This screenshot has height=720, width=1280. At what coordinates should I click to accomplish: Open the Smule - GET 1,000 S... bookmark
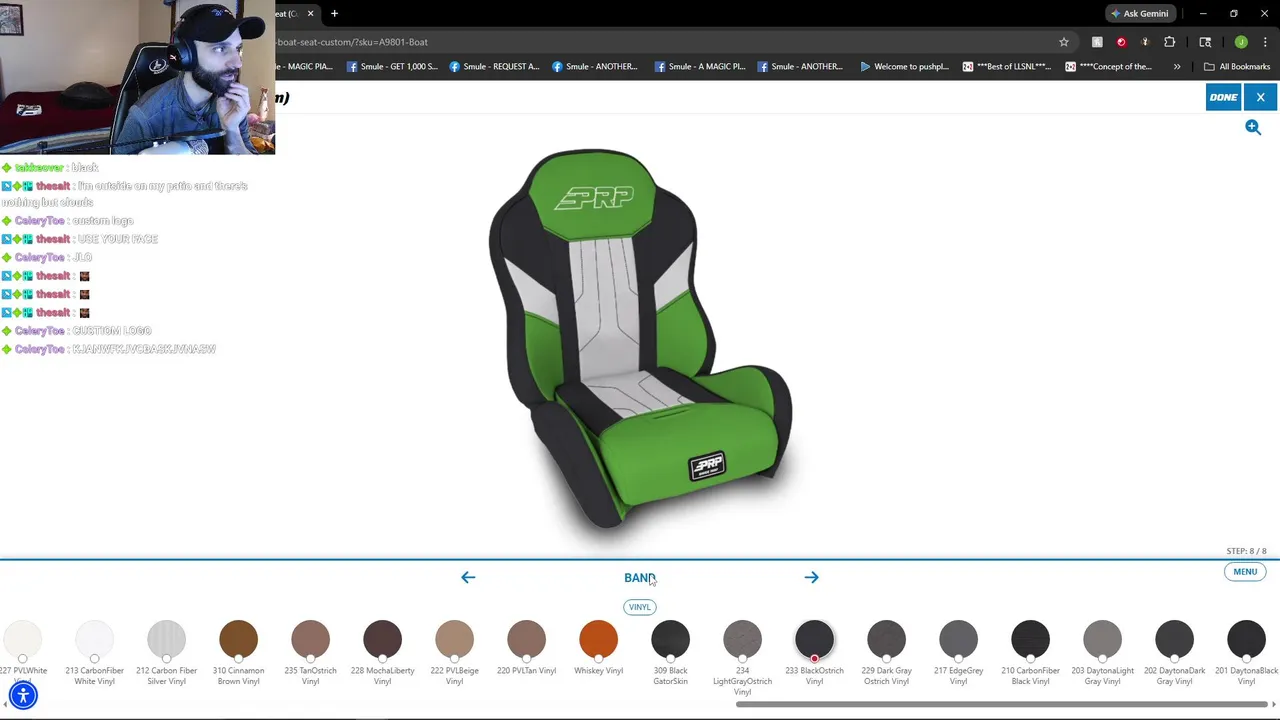click(392, 66)
